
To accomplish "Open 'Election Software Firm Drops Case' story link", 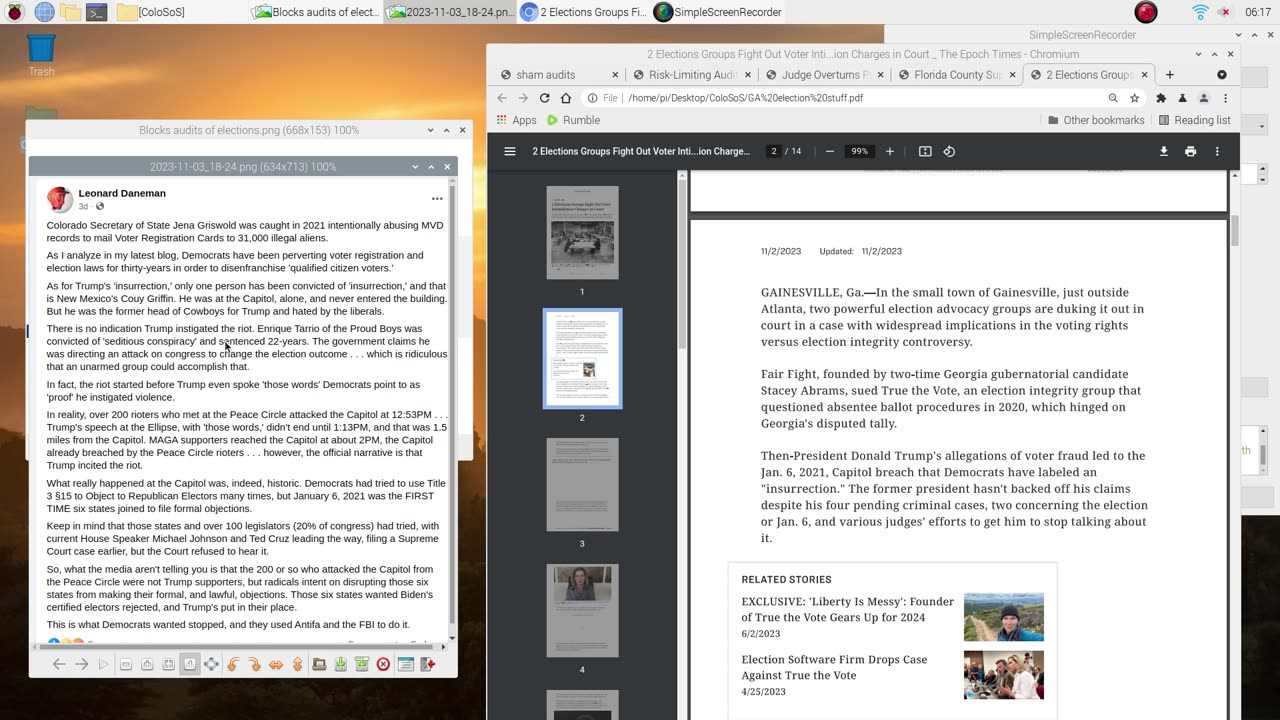I will click(834, 667).
